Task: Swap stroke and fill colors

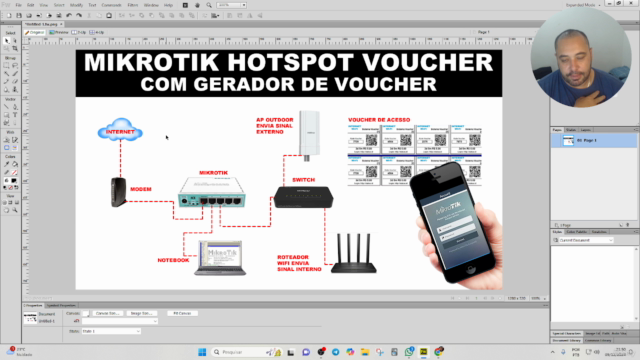Action: click(x=16, y=188)
